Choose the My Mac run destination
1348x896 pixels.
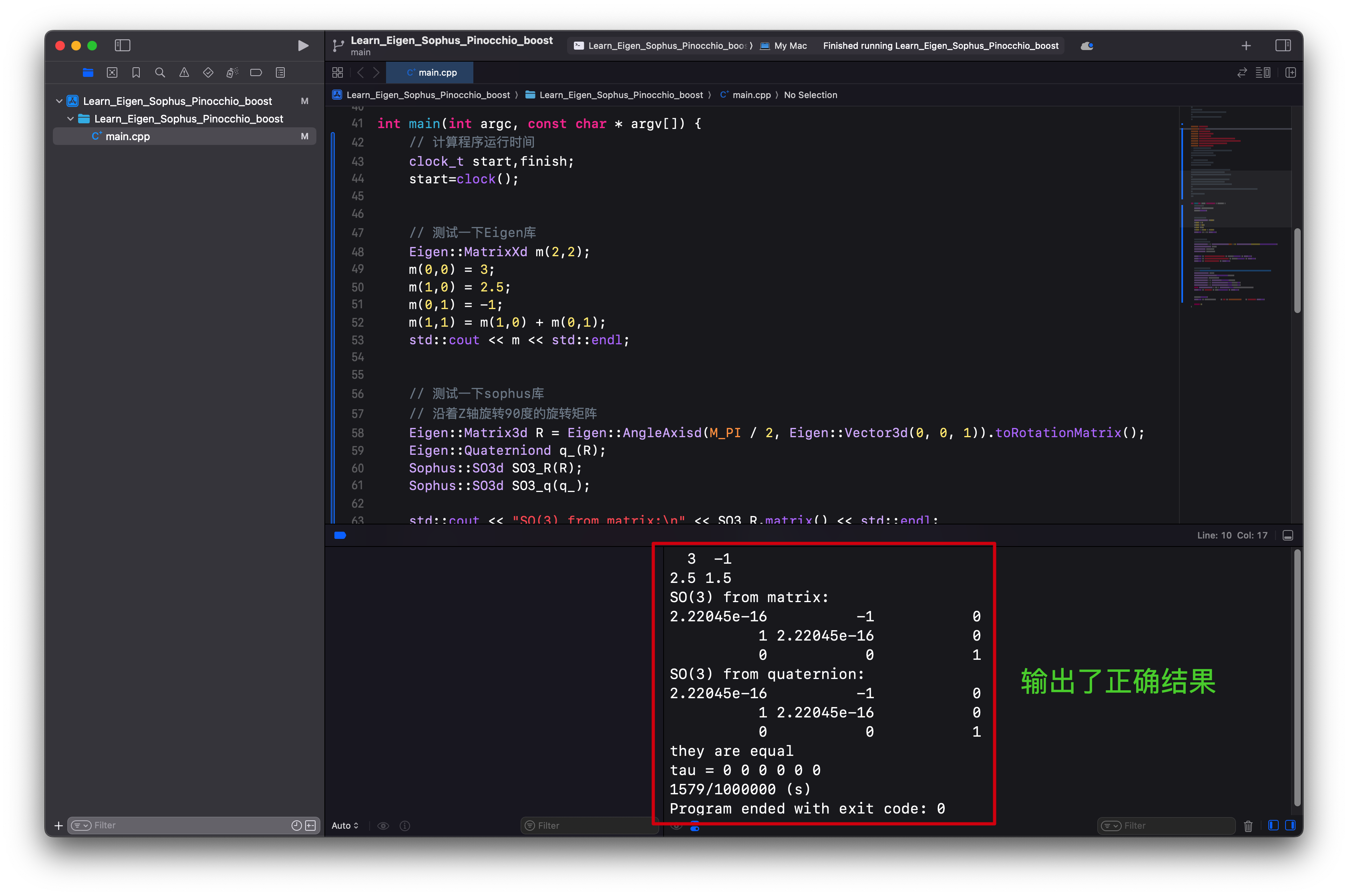click(783, 46)
